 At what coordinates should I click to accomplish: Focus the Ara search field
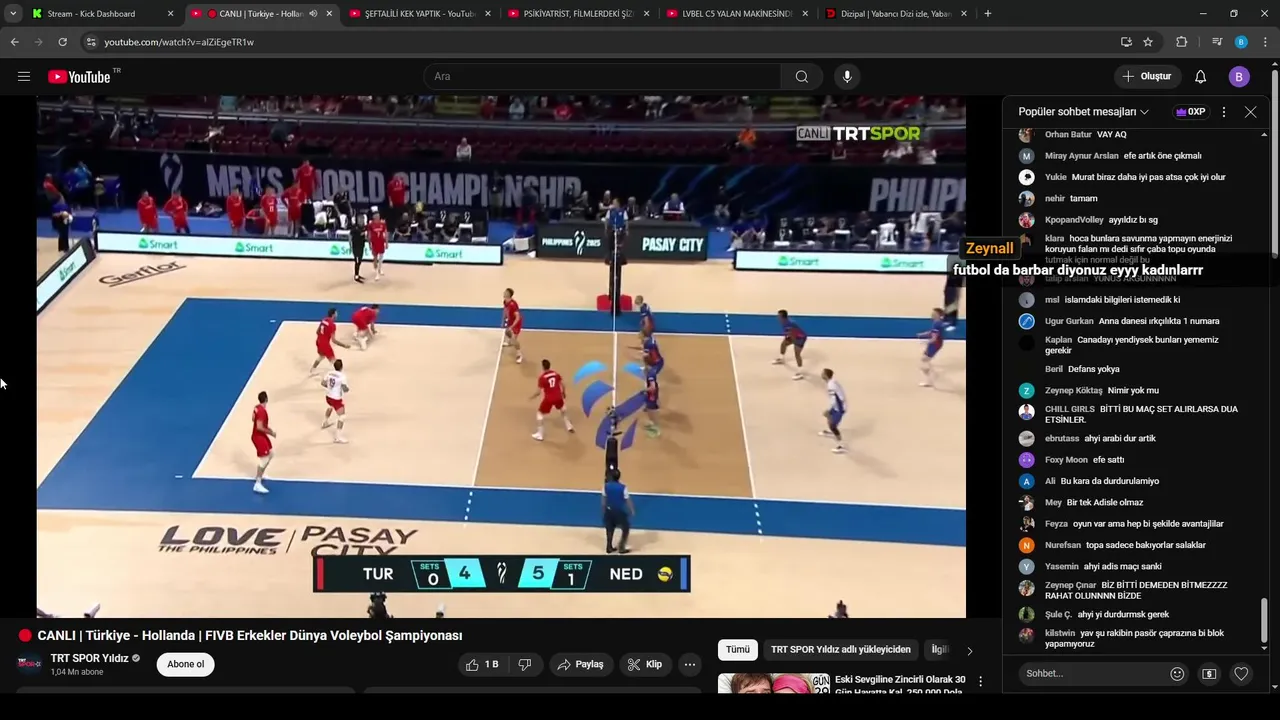603,77
